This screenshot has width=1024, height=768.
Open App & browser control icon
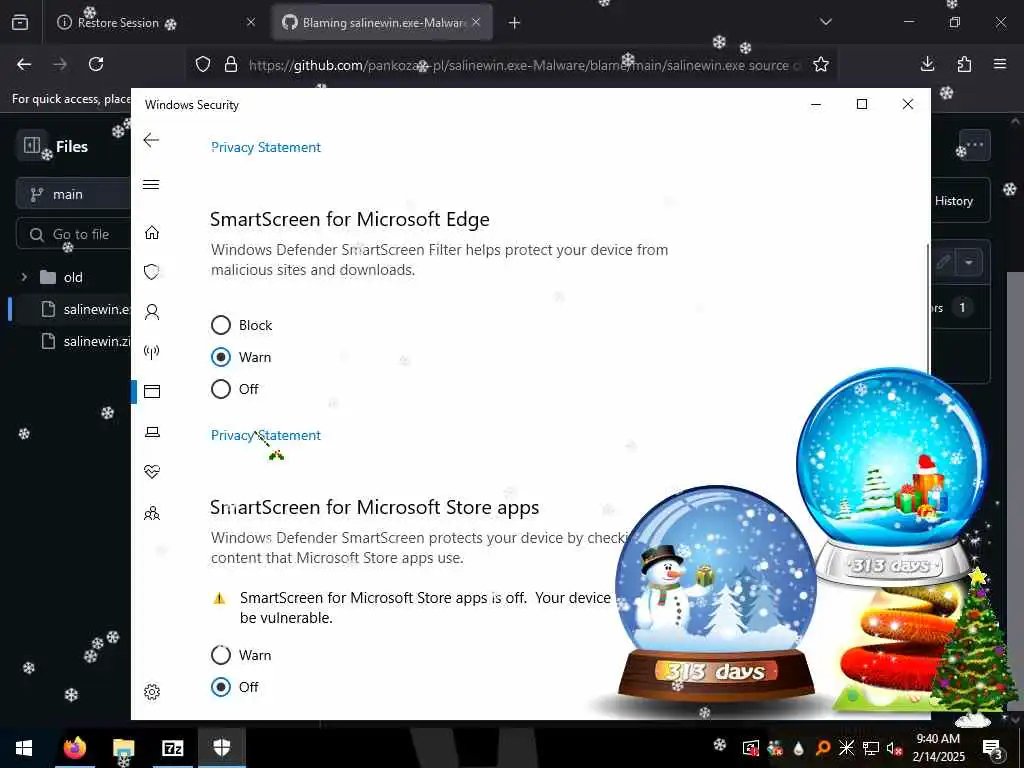click(152, 391)
